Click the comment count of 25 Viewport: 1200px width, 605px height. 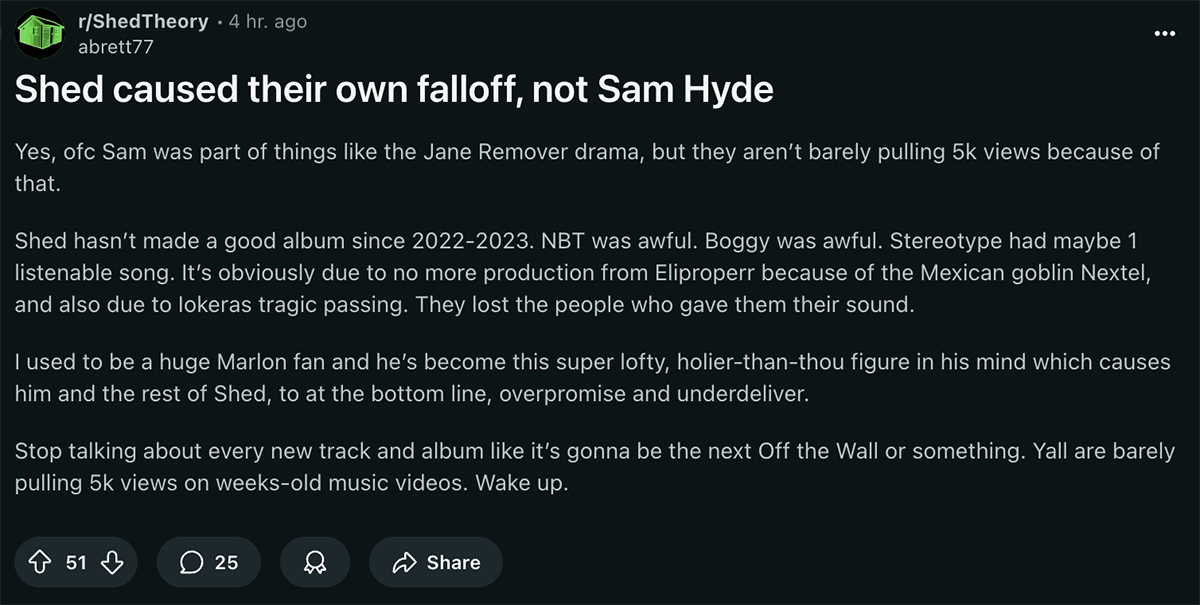click(227, 563)
